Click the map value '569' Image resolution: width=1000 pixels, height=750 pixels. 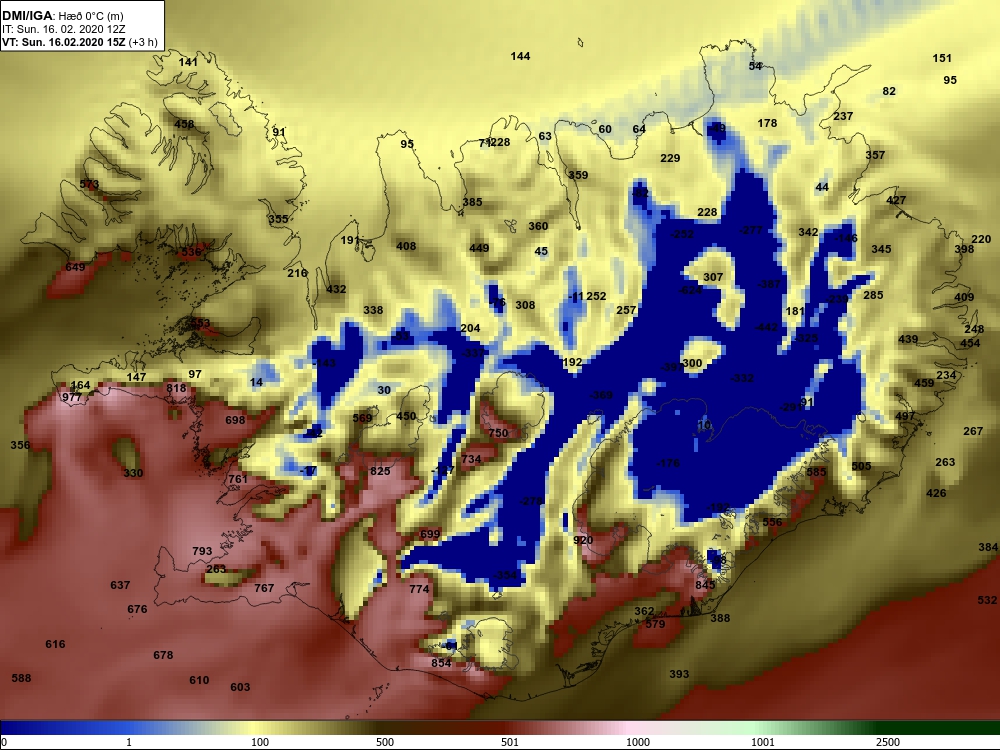click(x=362, y=418)
